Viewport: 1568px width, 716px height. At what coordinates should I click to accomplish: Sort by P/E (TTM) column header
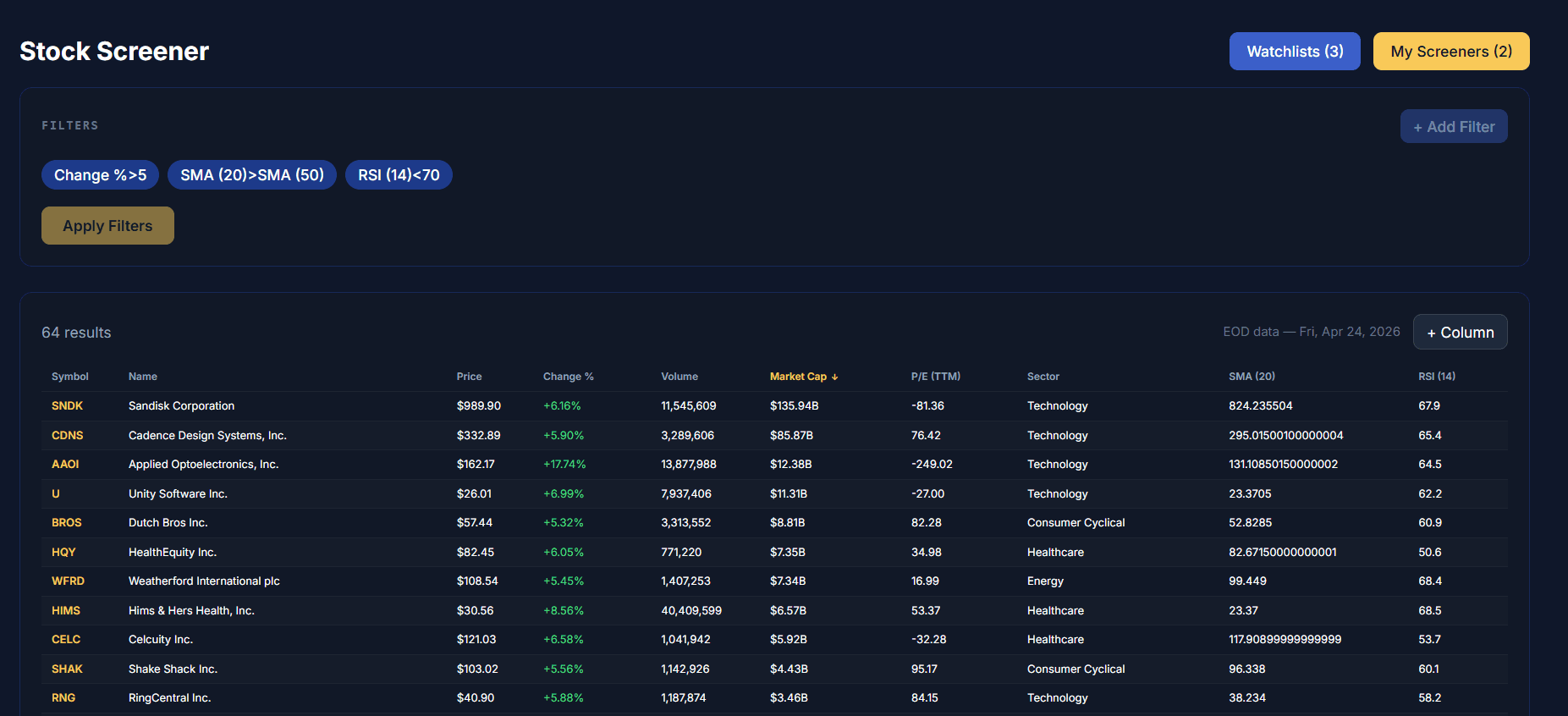coord(936,377)
